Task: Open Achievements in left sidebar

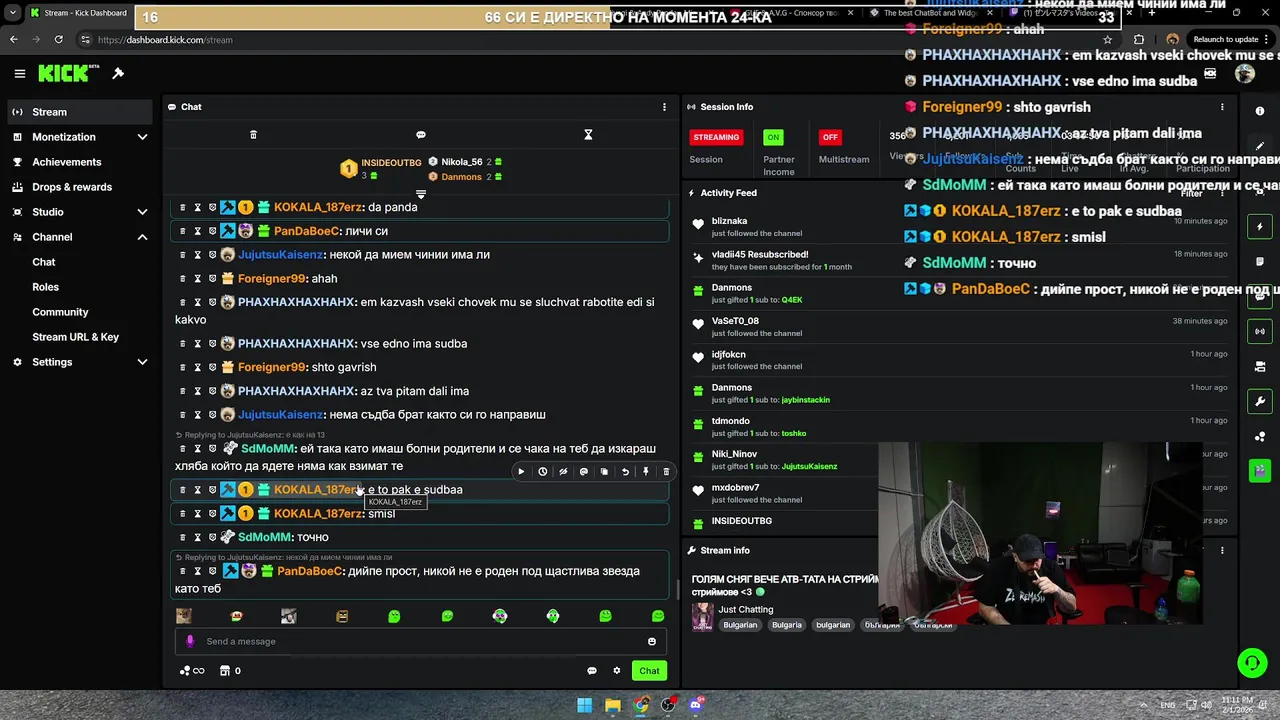Action: (x=80, y=162)
